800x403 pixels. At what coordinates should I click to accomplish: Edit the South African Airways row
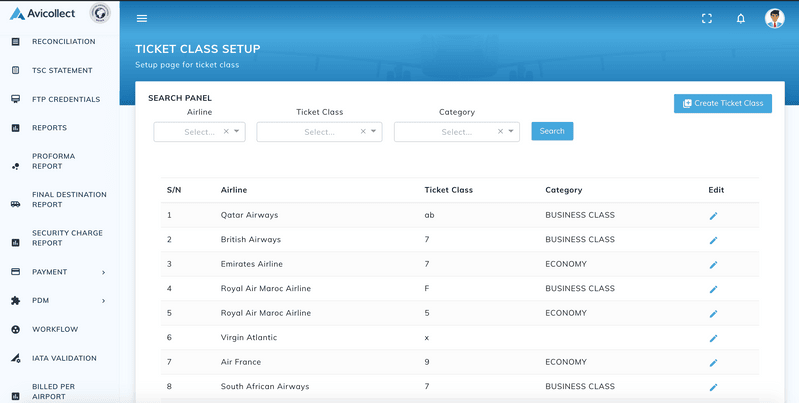[x=713, y=387]
